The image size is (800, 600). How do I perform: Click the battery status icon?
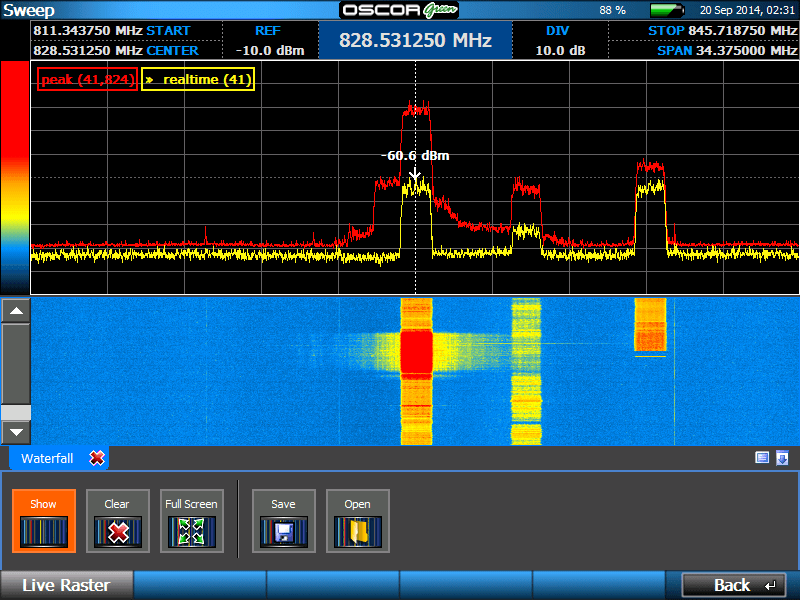click(668, 10)
